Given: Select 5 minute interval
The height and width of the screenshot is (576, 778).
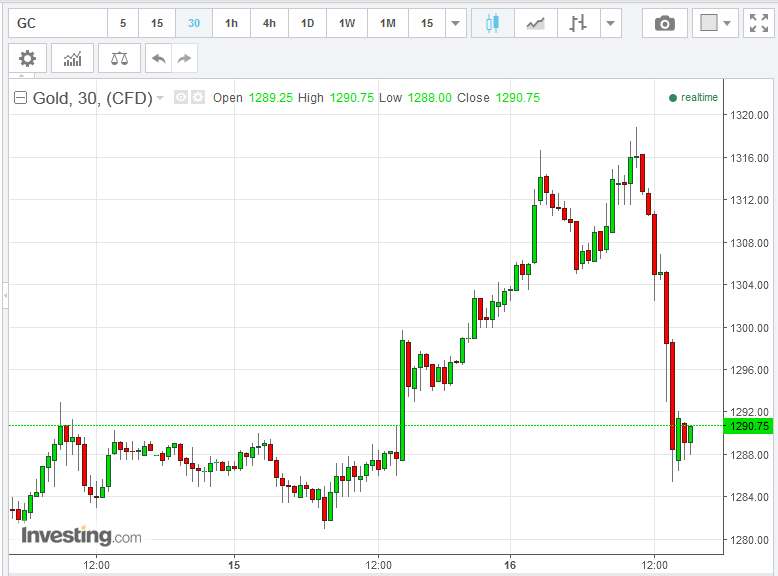Looking at the screenshot, I should (x=123, y=23).
